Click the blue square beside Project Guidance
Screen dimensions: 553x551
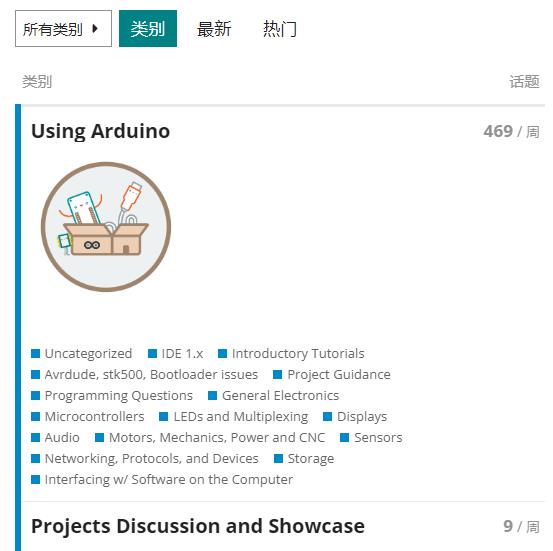pos(278,375)
